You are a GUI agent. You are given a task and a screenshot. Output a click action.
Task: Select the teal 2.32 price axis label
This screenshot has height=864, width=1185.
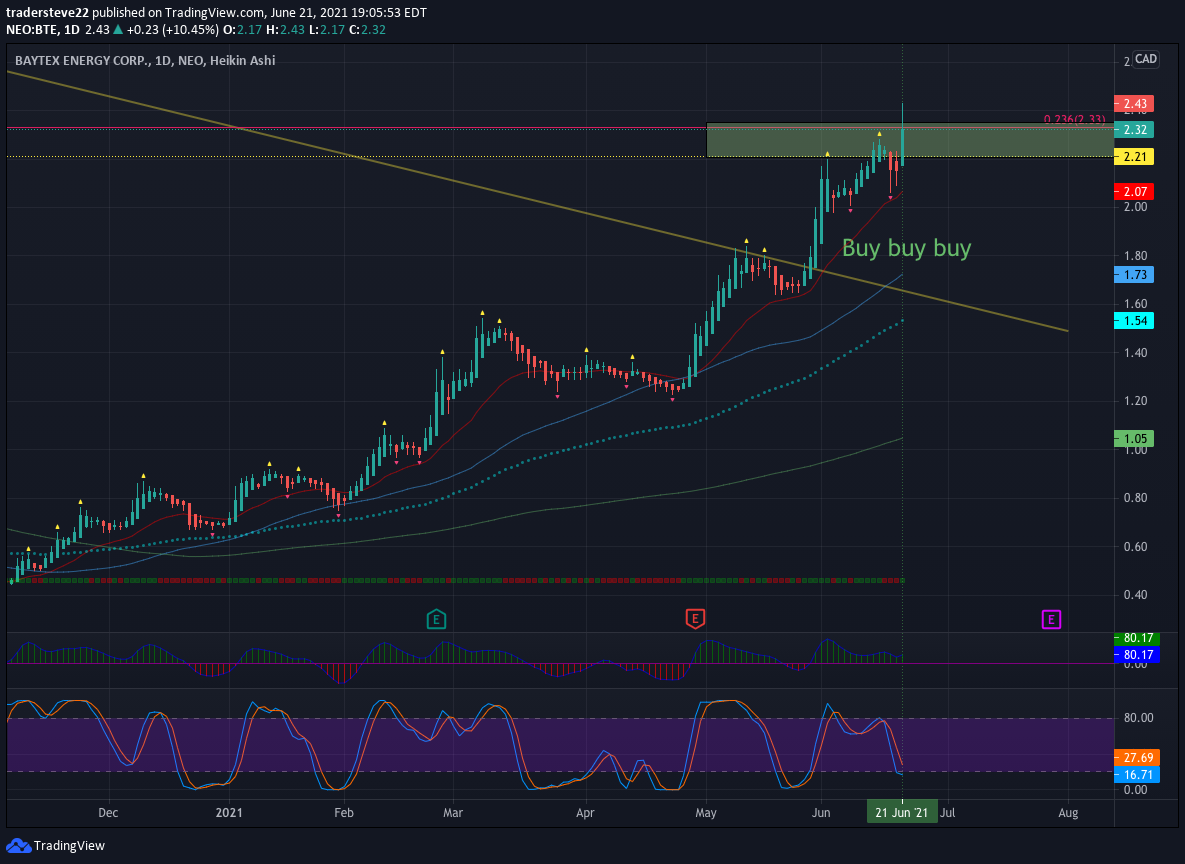(1134, 129)
